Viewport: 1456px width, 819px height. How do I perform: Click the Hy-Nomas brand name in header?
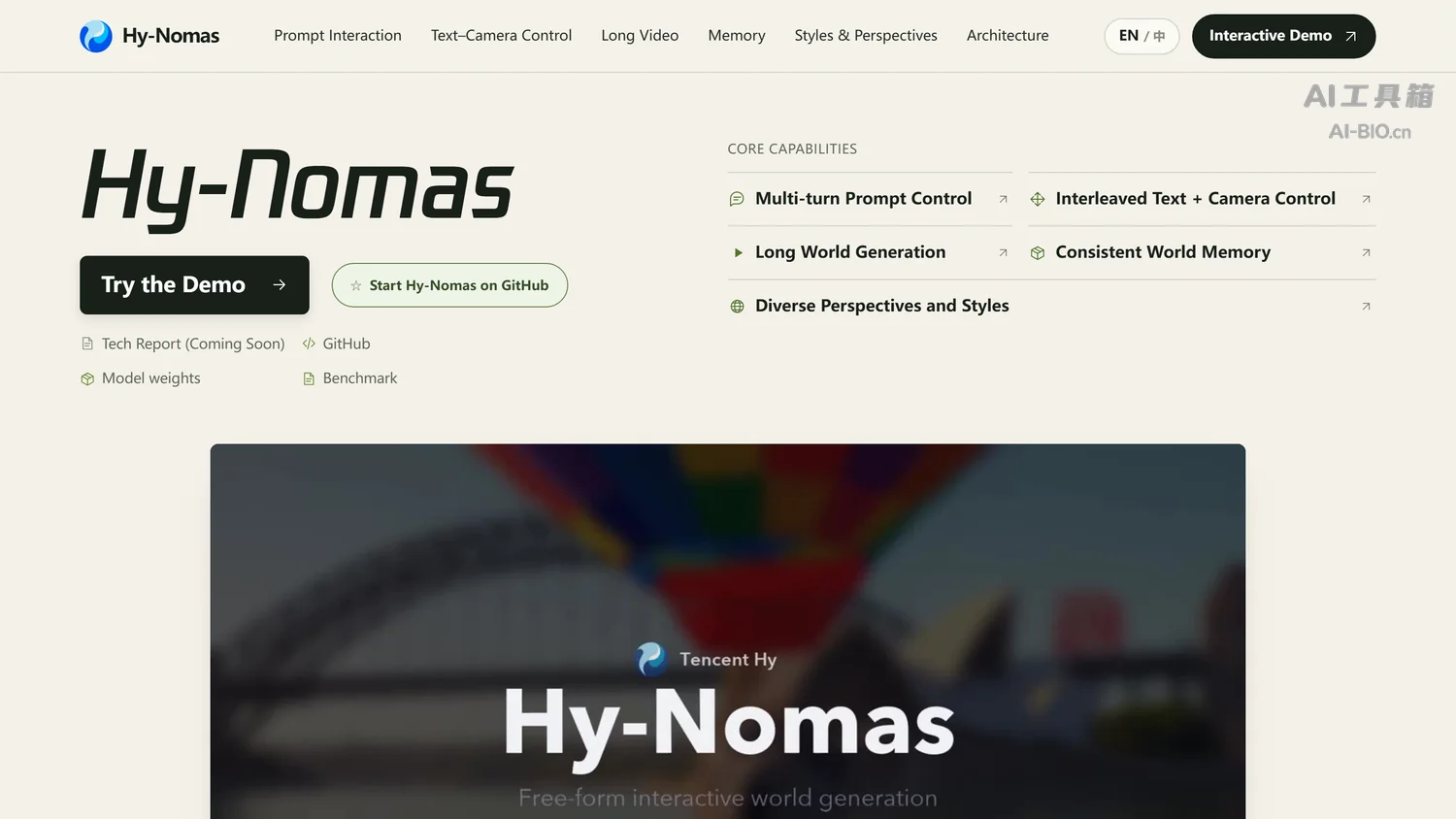[171, 36]
